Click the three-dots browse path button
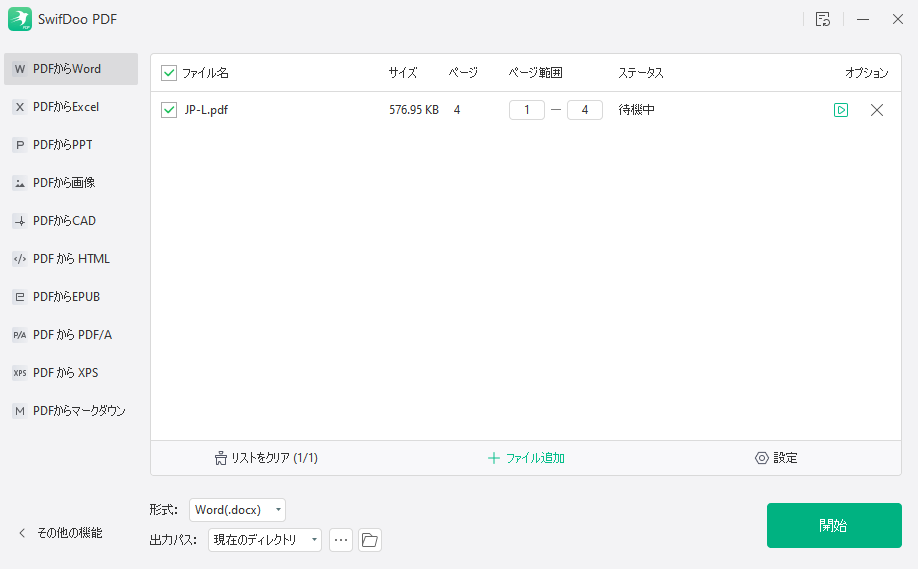 click(x=341, y=540)
